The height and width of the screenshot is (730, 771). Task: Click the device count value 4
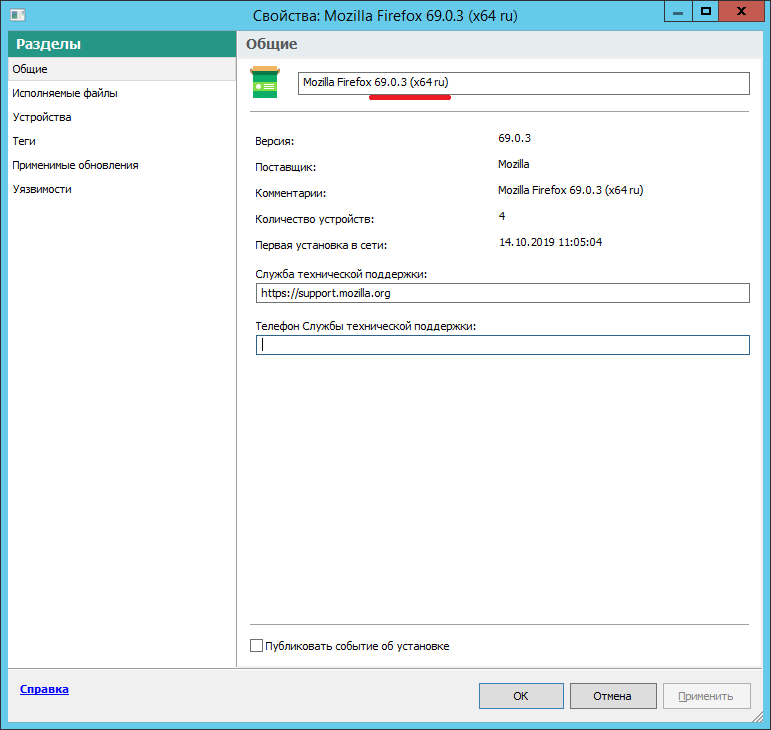pos(502,216)
